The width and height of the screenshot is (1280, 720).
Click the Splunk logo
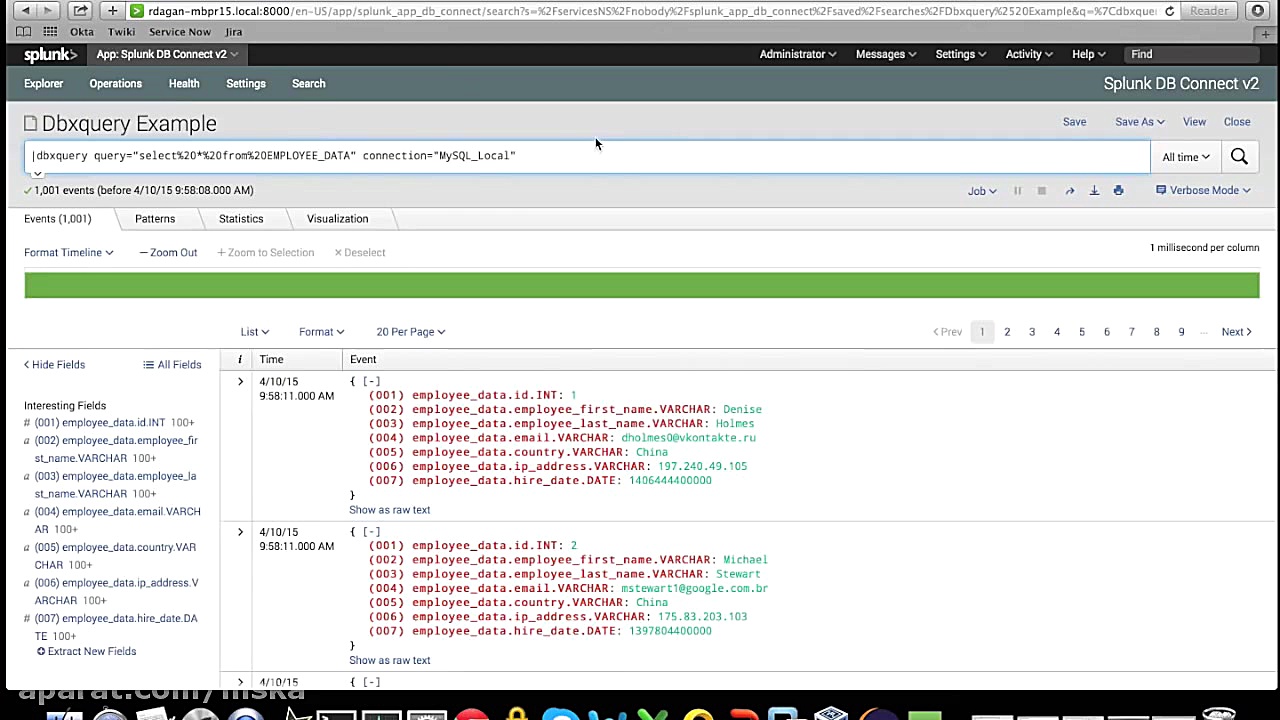pyautogui.click(x=50, y=54)
